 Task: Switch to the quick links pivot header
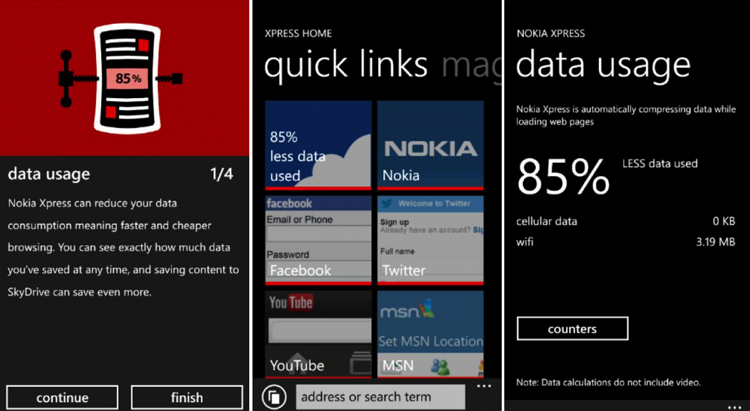[346, 66]
